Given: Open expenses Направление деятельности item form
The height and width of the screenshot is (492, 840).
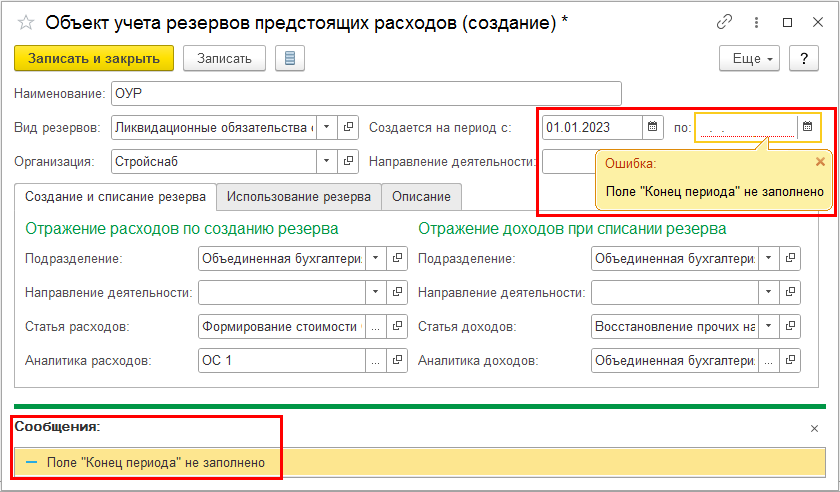Looking at the screenshot, I should (397, 292).
